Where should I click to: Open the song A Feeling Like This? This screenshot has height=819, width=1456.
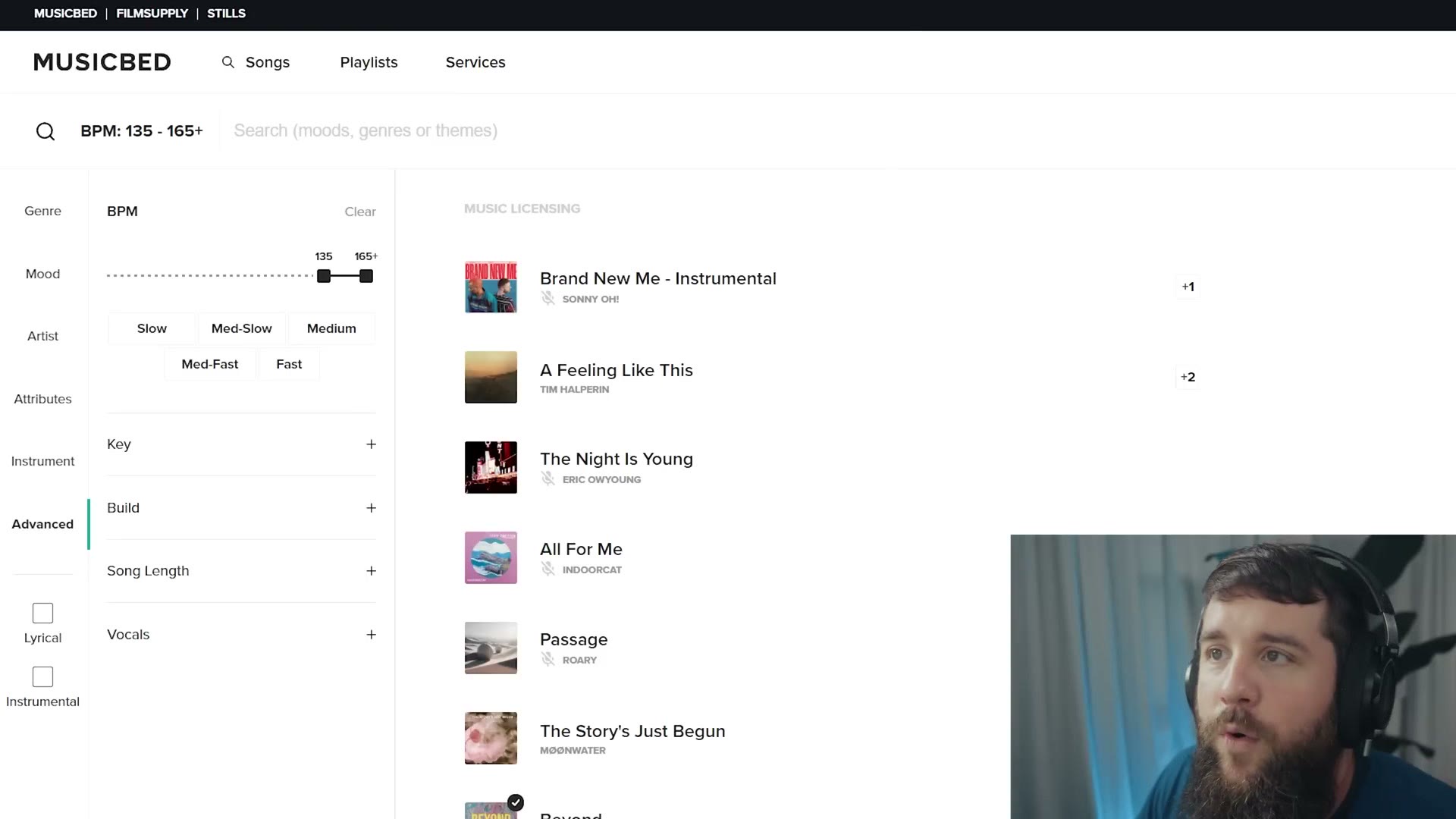pyautogui.click(x=616, y=370)
